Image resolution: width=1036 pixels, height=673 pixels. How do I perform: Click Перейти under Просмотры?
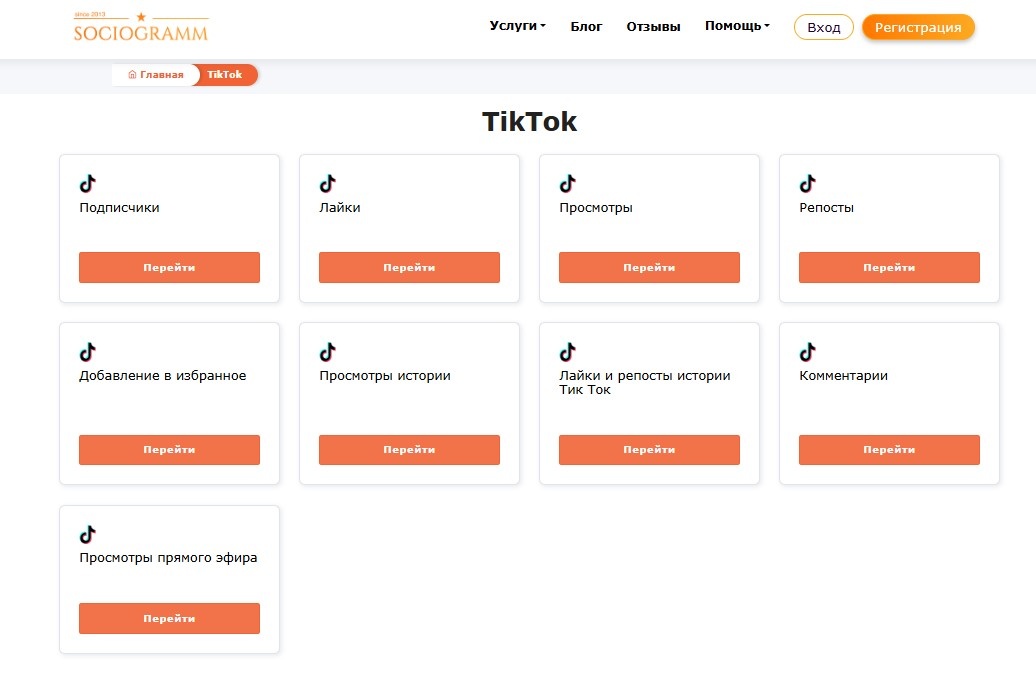pyautogui.click(x=649, y=267)
